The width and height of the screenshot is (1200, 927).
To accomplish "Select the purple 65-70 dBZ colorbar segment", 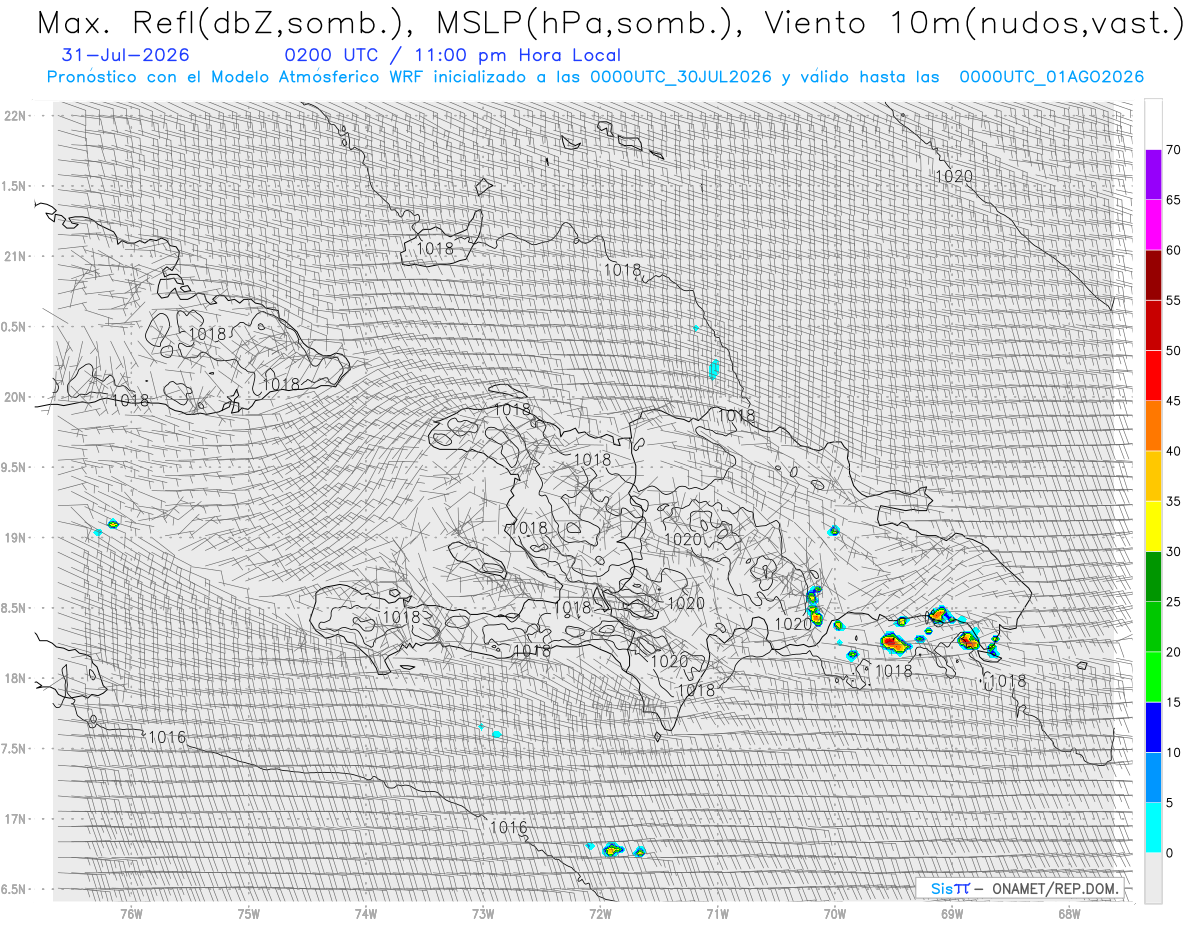I will click(x=1153, y=175).
